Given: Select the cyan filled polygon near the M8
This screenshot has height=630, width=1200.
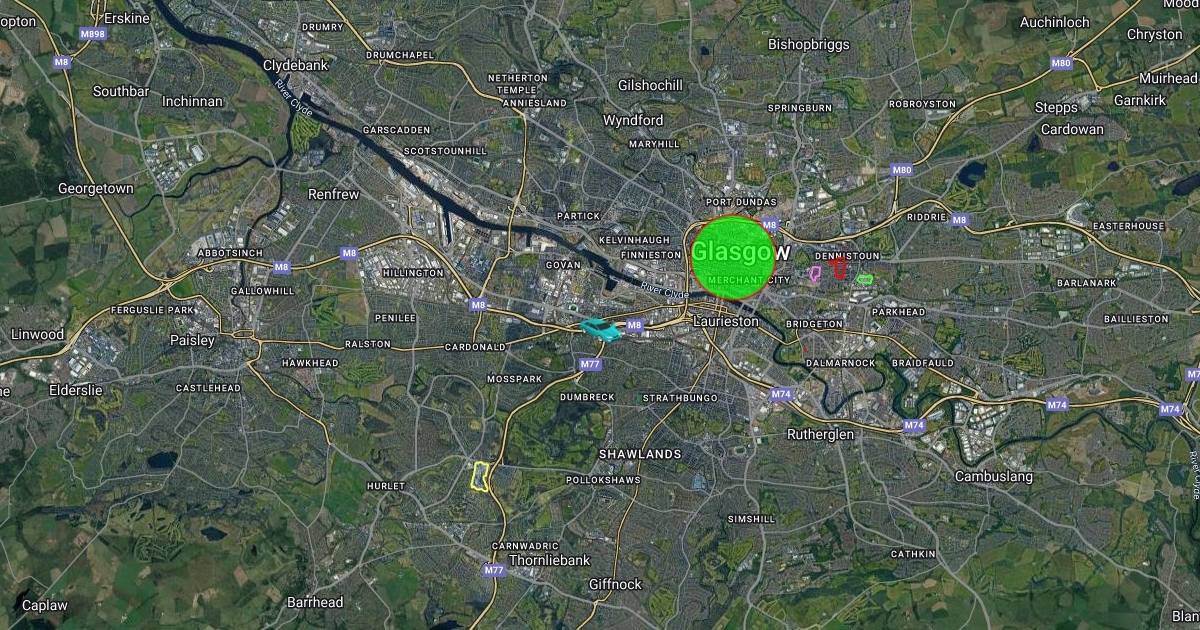Looking at the screenshot, I should click(x=599, y=329).
